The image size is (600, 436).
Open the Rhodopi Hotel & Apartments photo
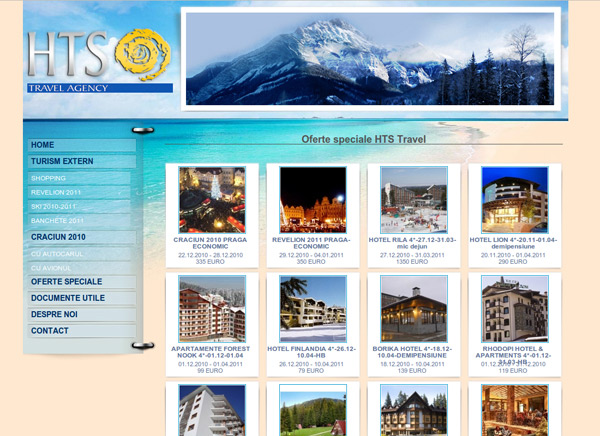(515, 309)
